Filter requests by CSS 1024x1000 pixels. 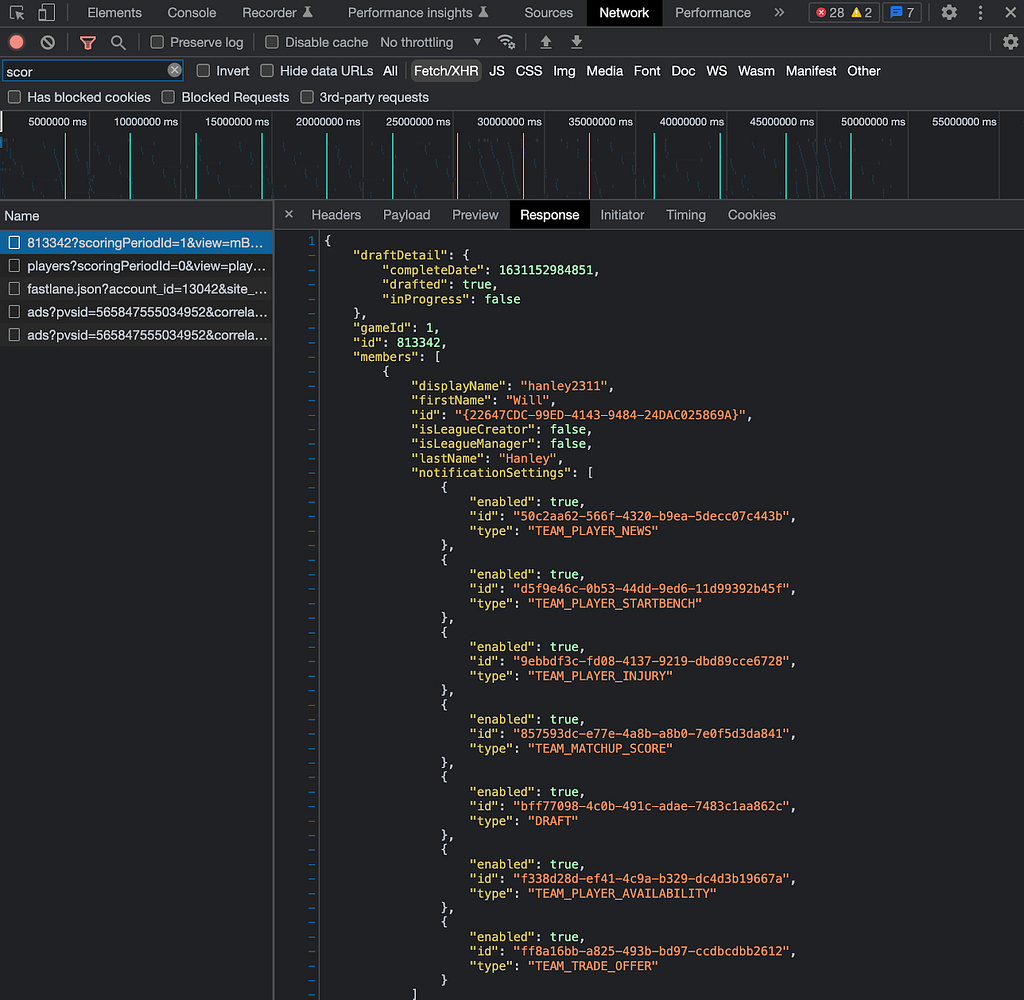click(529, 71)
